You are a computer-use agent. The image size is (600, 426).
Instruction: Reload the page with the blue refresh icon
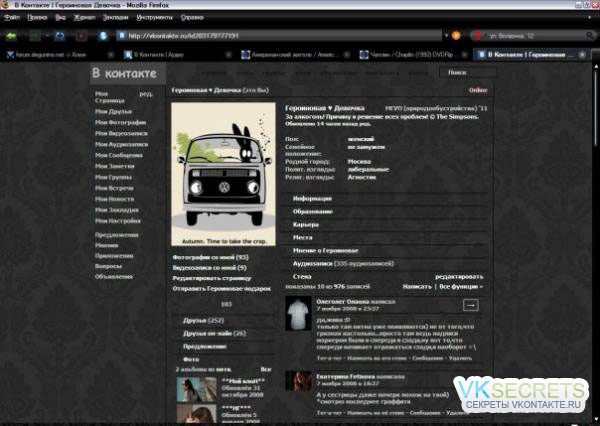[x=60, y=36]
